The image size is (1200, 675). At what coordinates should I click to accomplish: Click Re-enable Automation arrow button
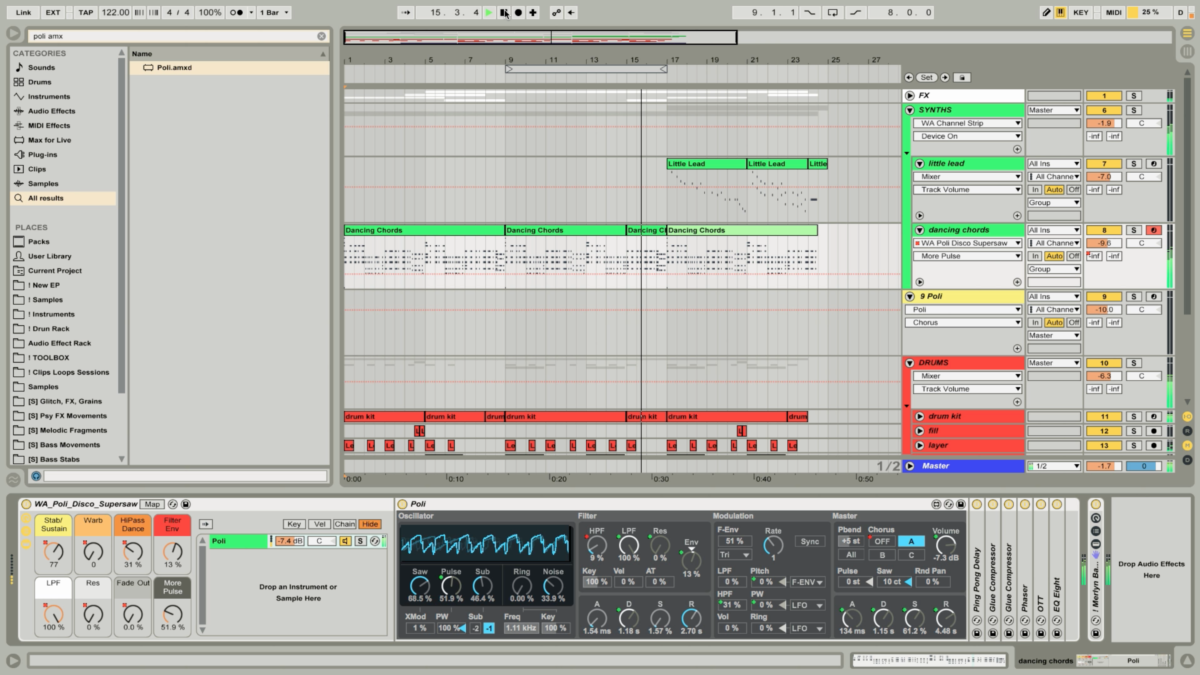coord(571,12)
